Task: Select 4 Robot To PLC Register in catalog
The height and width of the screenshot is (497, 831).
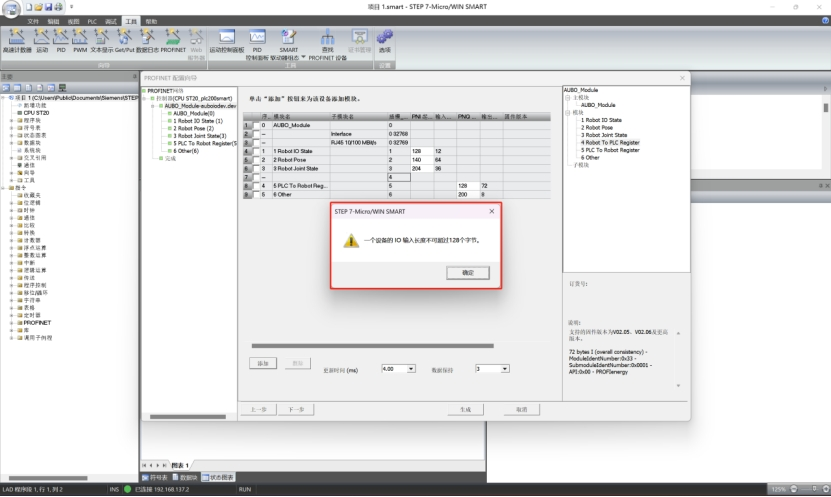Action: point(610,142)
